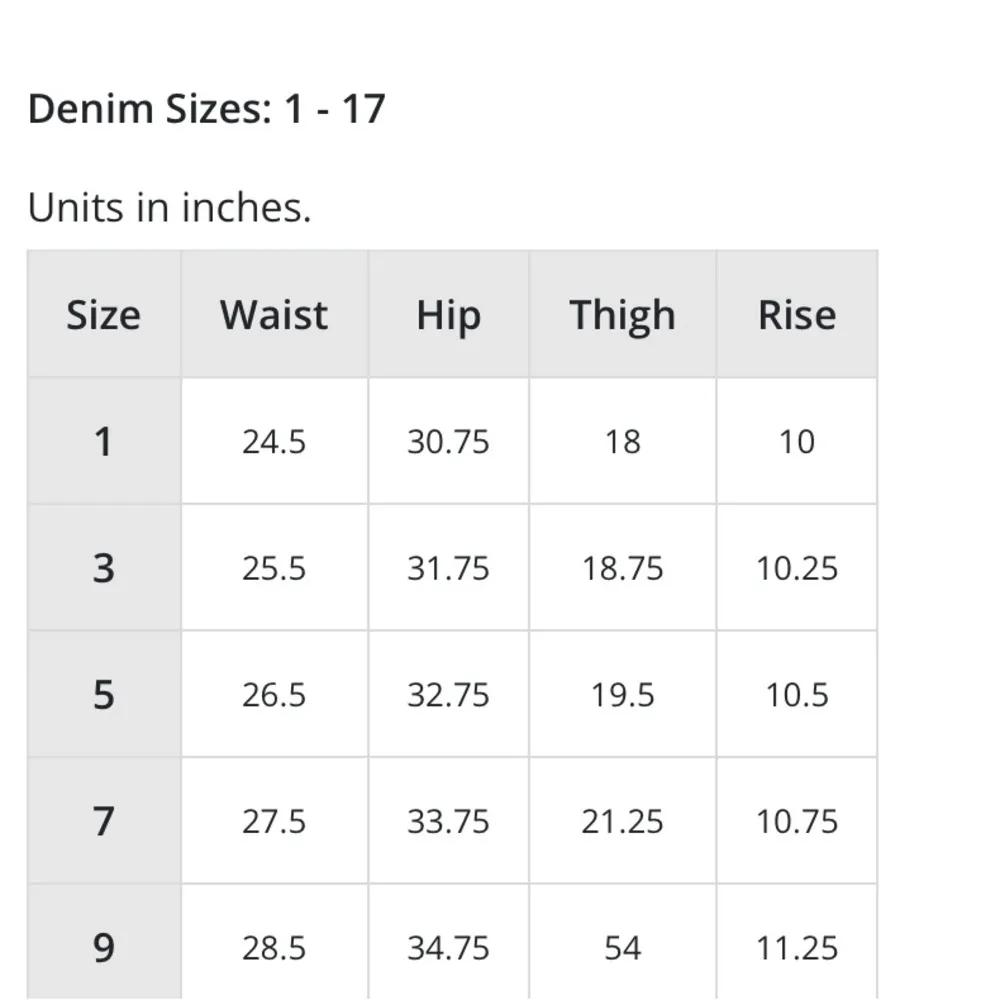The height and width of the screenshot is (1000, 1000).
Task: Select the size 3 row label
Action: [103, 568]
